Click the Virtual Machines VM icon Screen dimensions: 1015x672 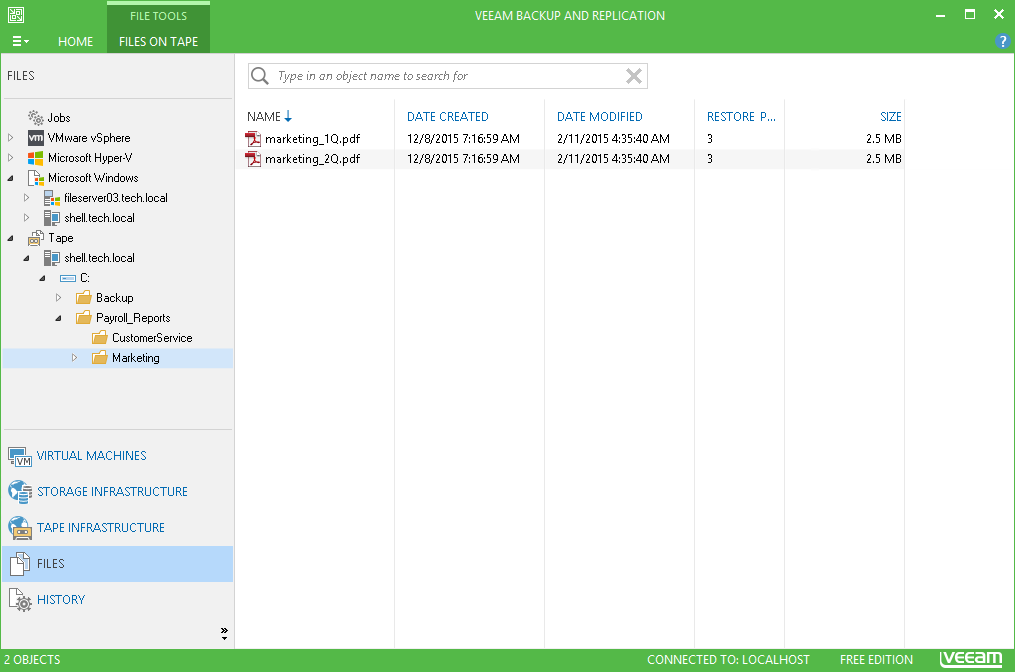[x=19, y=456]
